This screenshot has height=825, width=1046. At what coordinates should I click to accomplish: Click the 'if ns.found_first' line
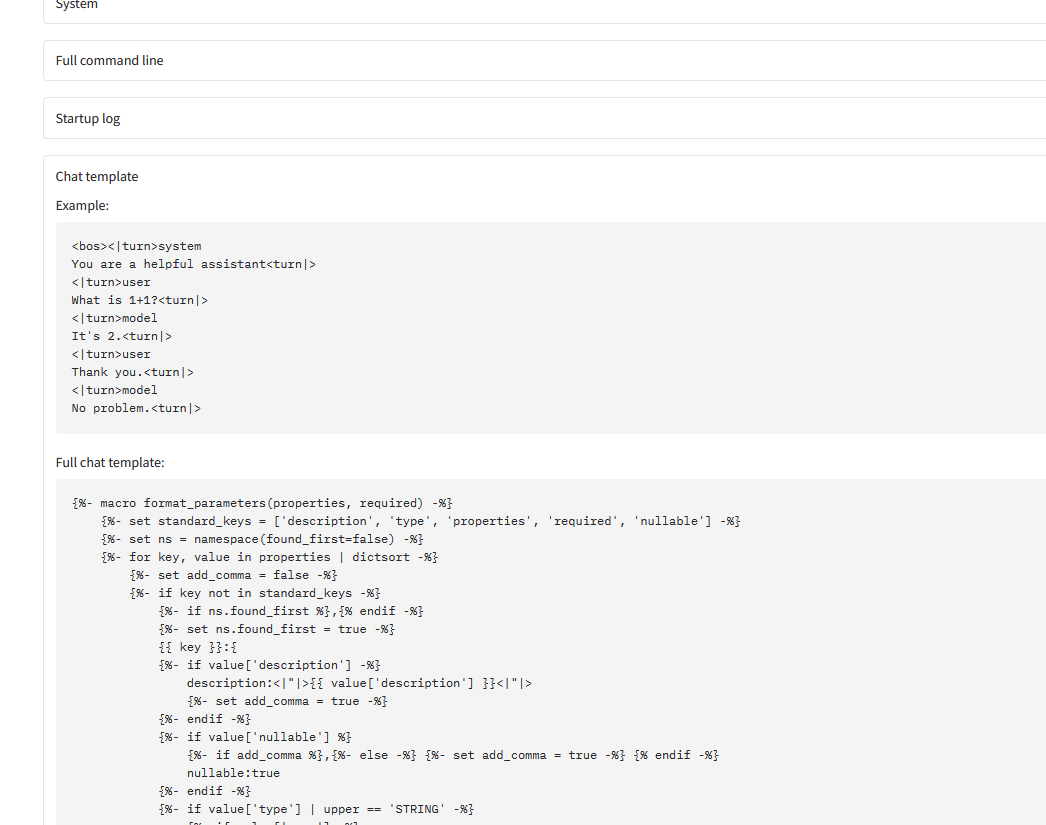tap(291, 611)
